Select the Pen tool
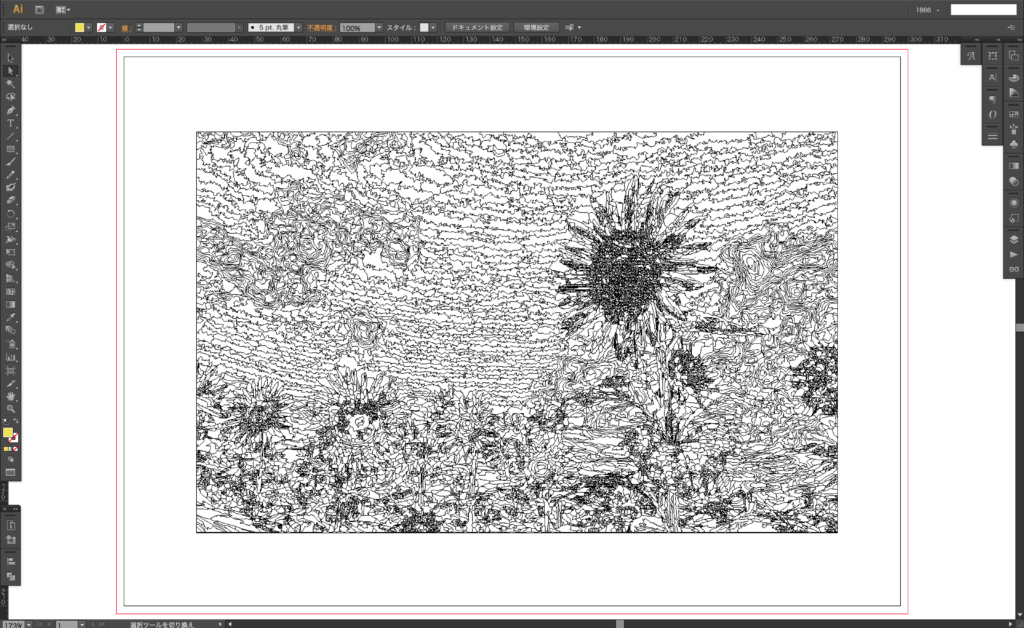The width and height of the screenshot is (1024, 628). pos(11,110)
